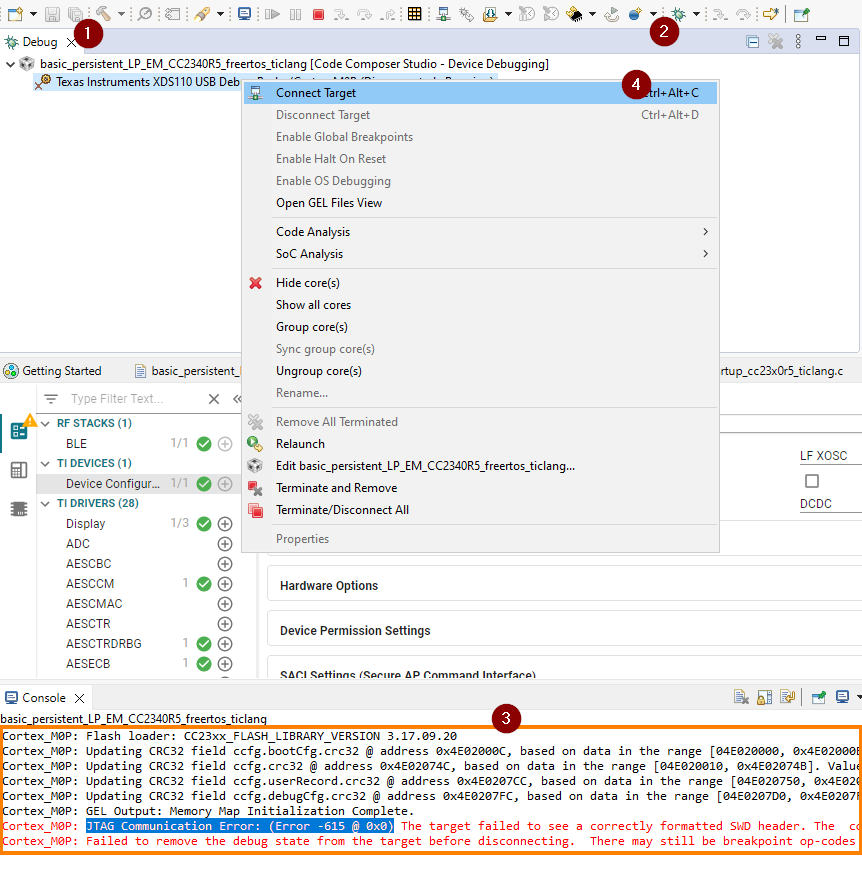This screenshot has width=862, height=890.
Task: Click the Step Into toolbar icon
Action: (x=343, y=13)
